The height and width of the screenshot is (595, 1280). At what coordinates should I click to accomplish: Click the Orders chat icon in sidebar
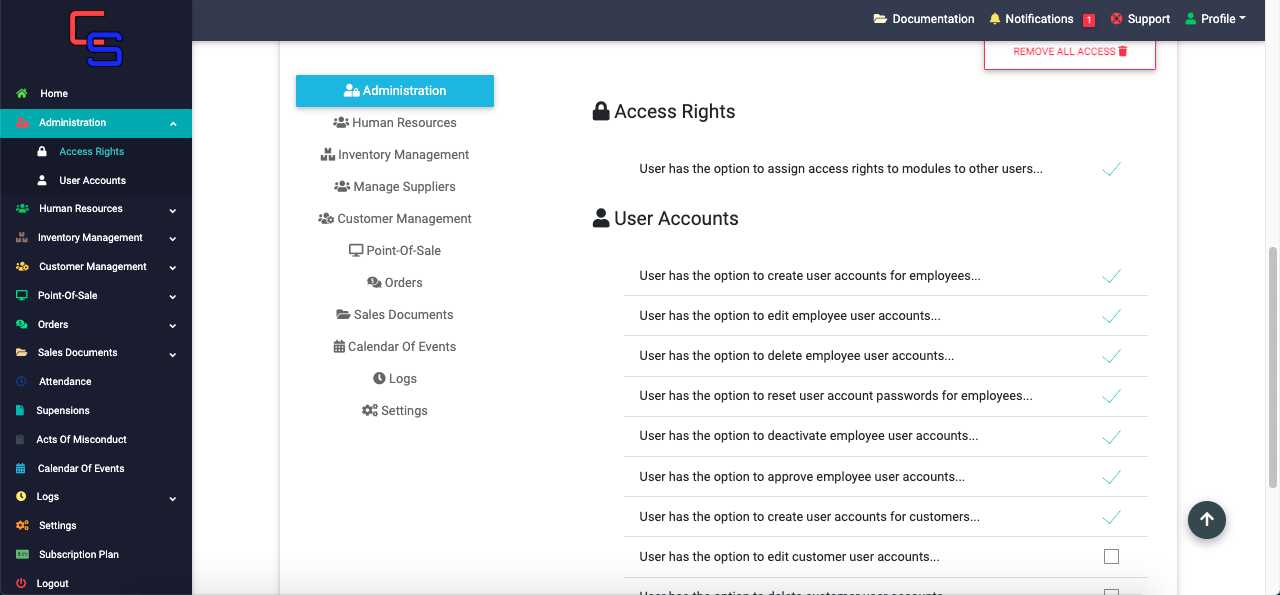(22, 325)
